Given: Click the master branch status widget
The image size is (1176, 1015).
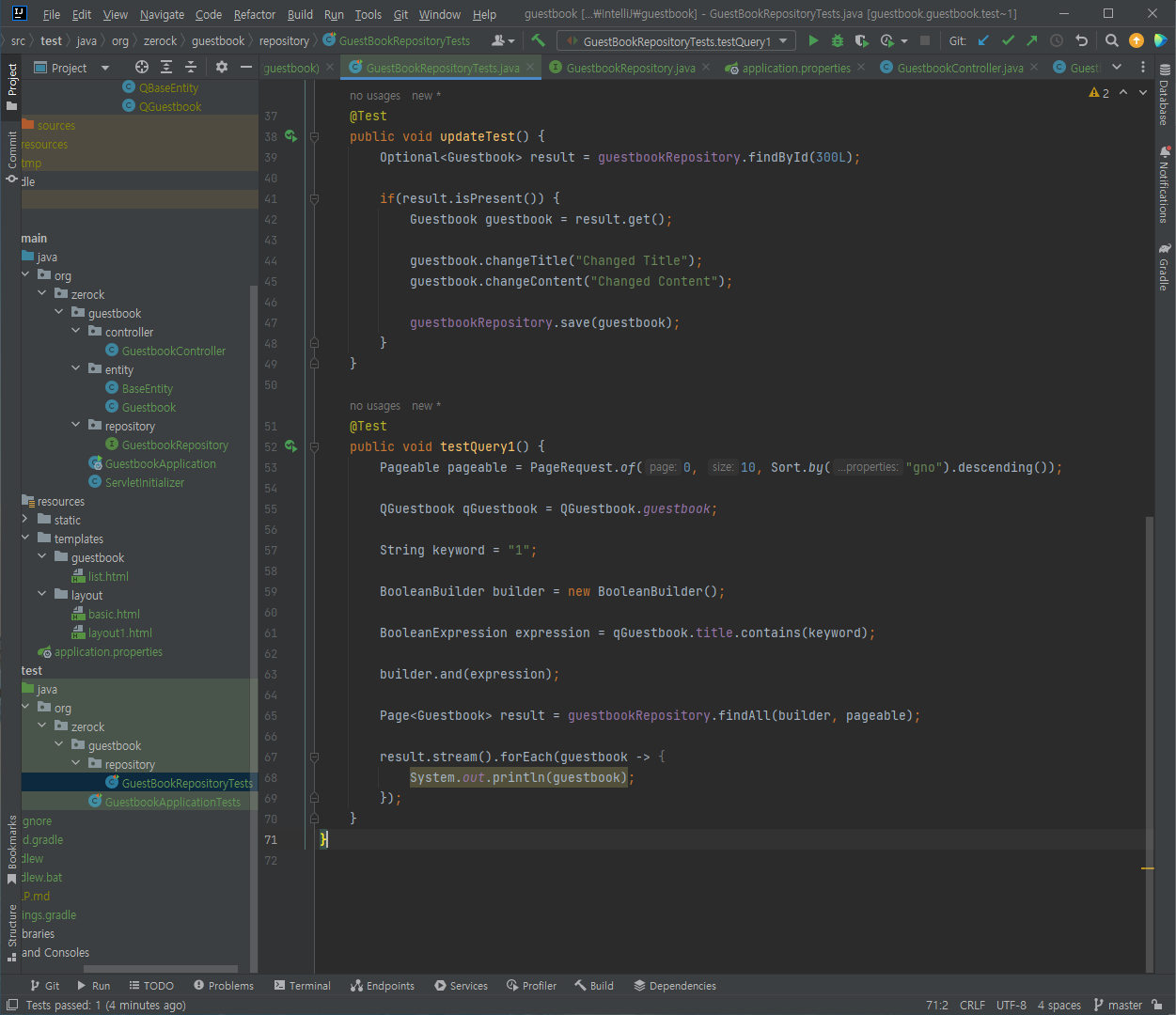Looking at the screenshot, I should [1118, 1006].
